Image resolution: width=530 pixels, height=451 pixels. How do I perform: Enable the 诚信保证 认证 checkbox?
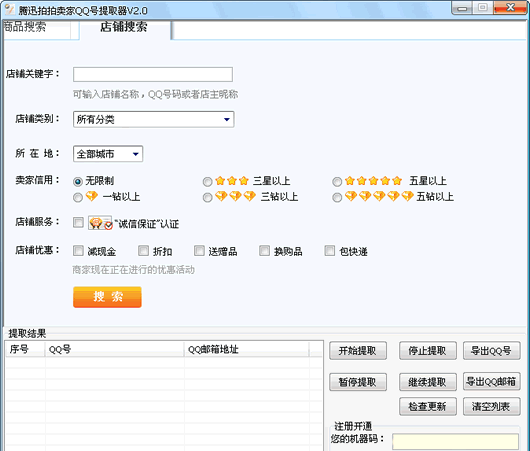point(78,222)
